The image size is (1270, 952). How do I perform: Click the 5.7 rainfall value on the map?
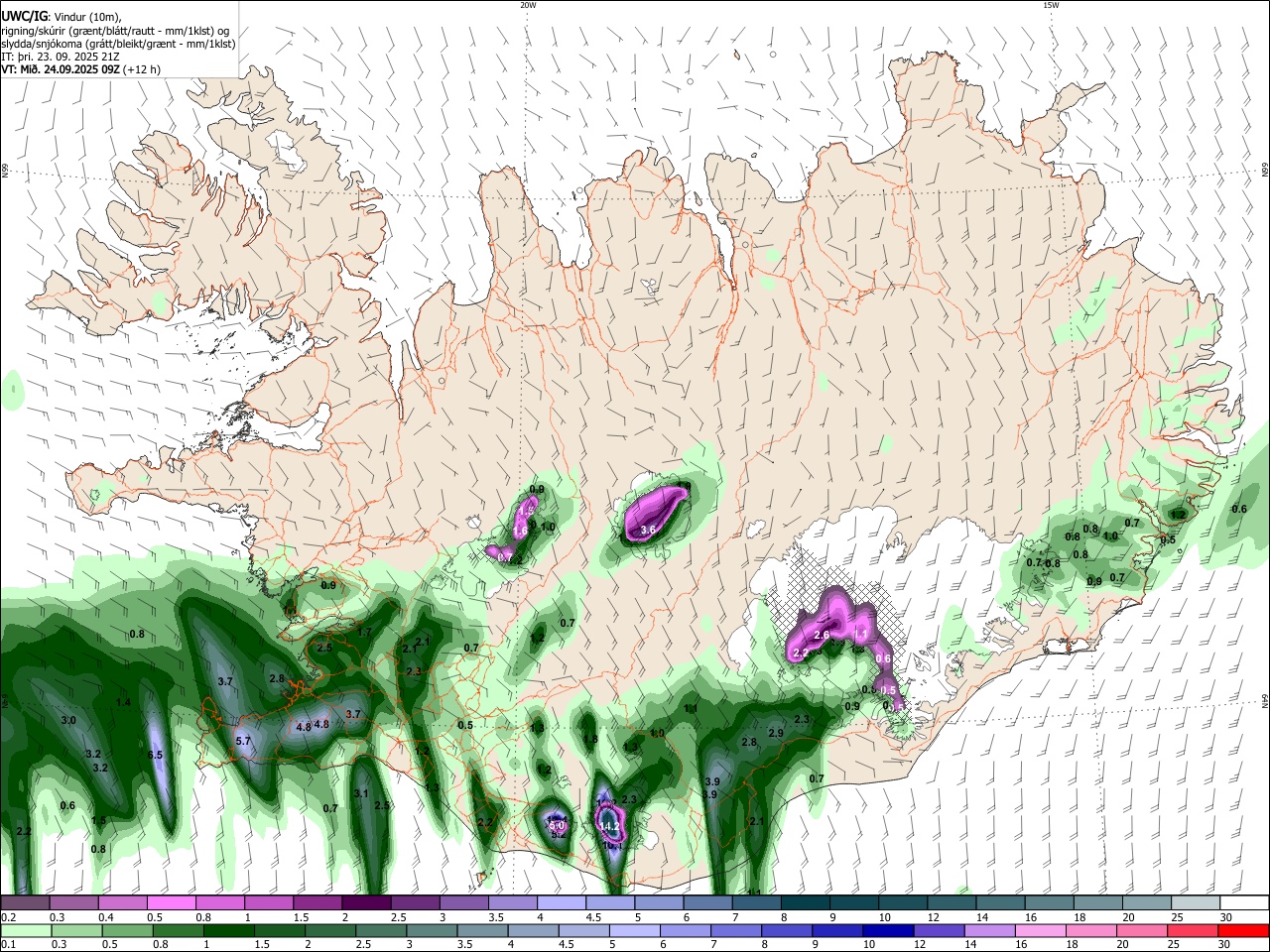243,741
